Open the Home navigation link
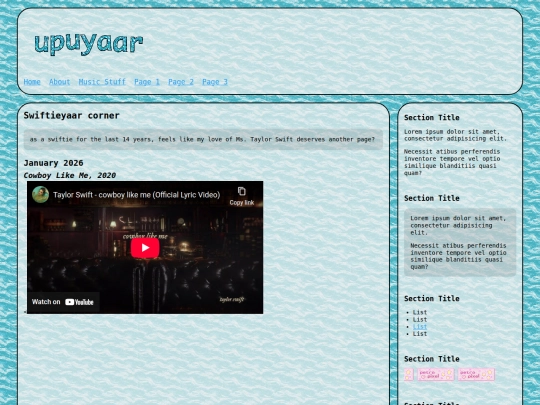Viewport: 540px width, 405px height. (32, 82)
